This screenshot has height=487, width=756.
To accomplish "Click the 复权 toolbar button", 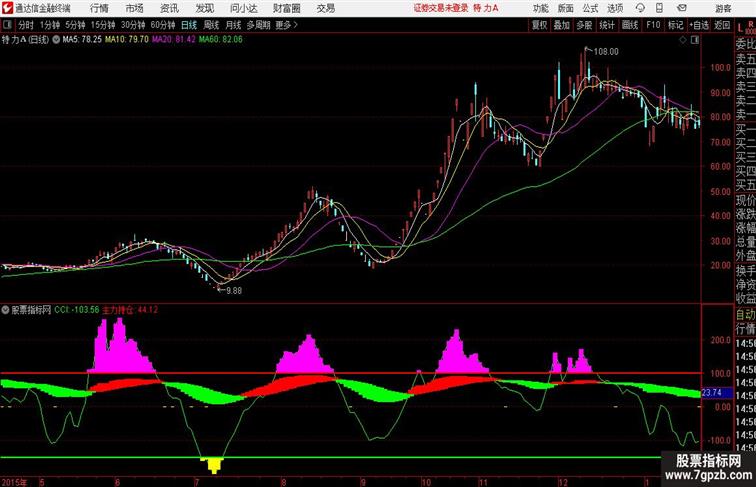I will click(539, 25).
